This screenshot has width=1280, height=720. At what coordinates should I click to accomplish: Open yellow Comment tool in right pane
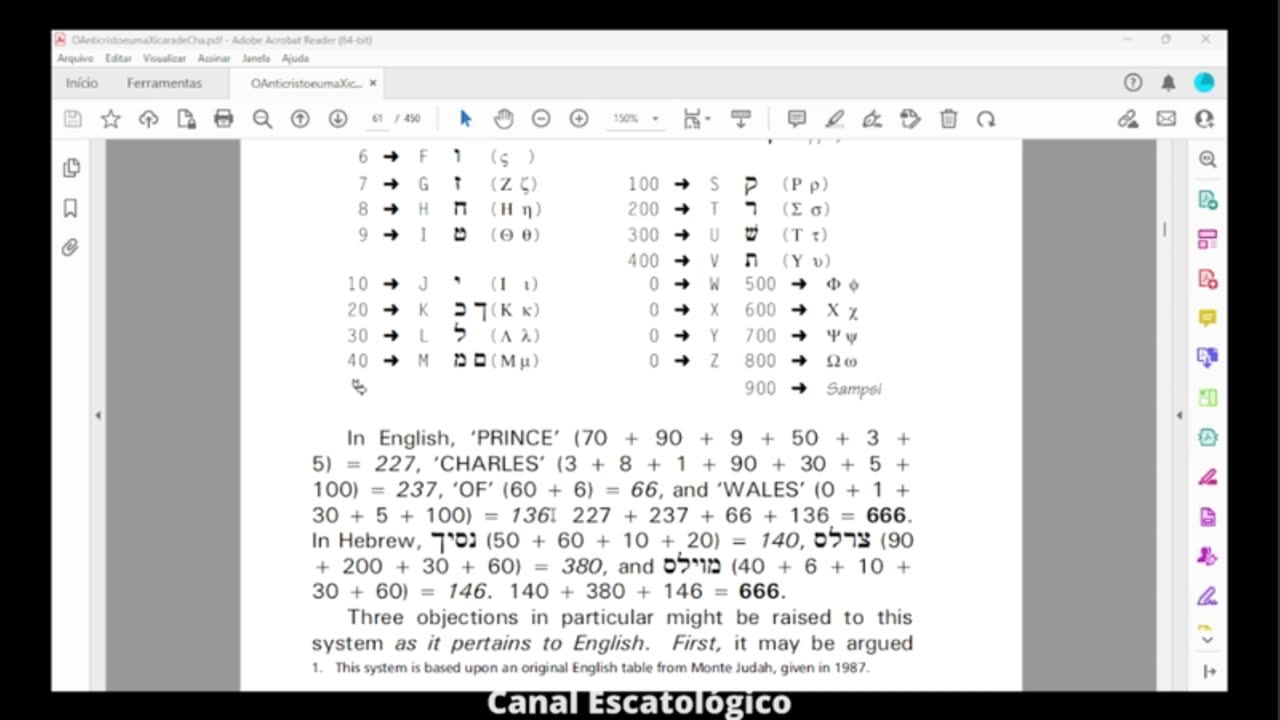(x=1208, y=318)
